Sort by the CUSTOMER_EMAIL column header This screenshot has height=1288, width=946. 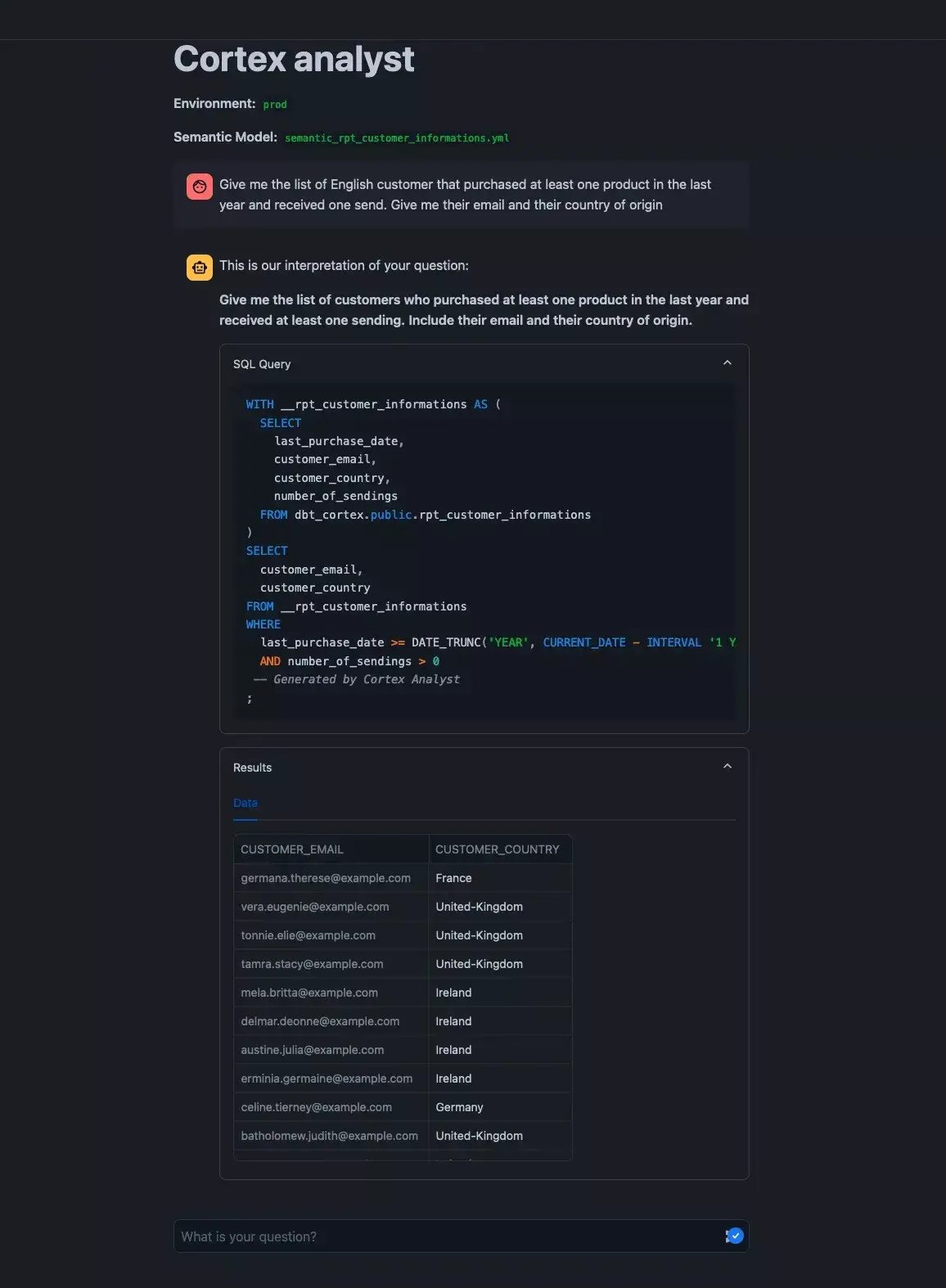tap(331, 849)
